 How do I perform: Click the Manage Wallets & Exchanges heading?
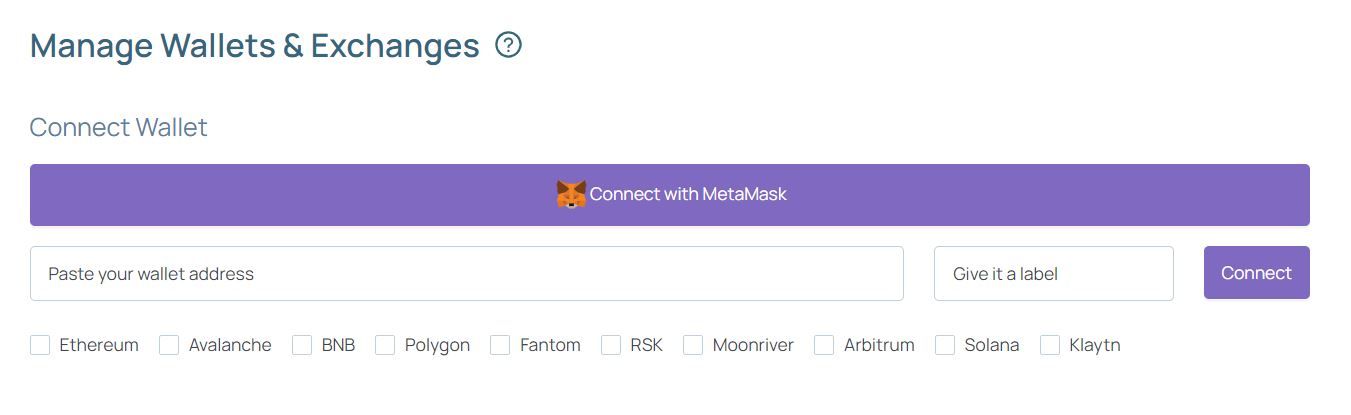(x=255, y=46)
